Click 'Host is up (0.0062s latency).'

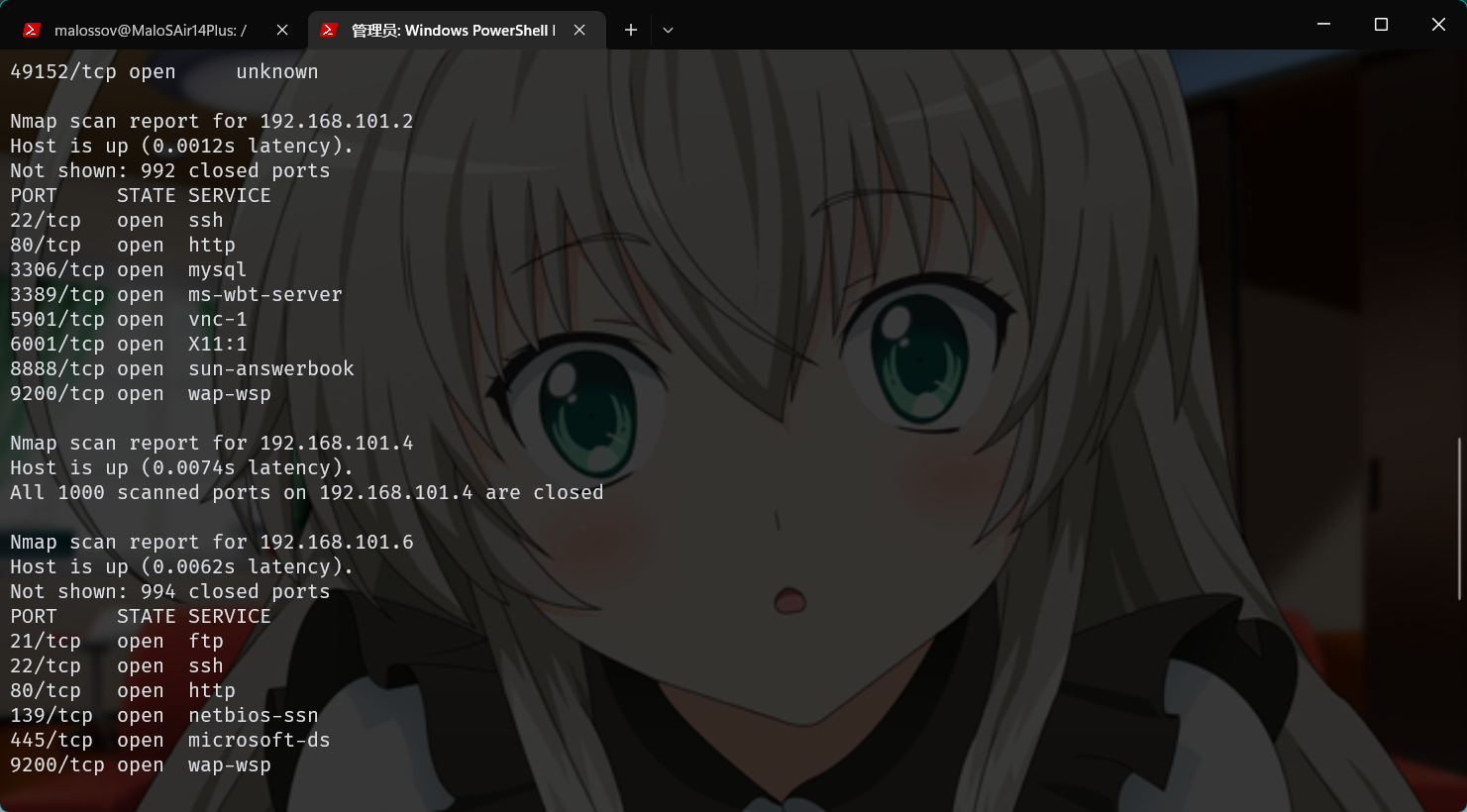pos(182,566)
